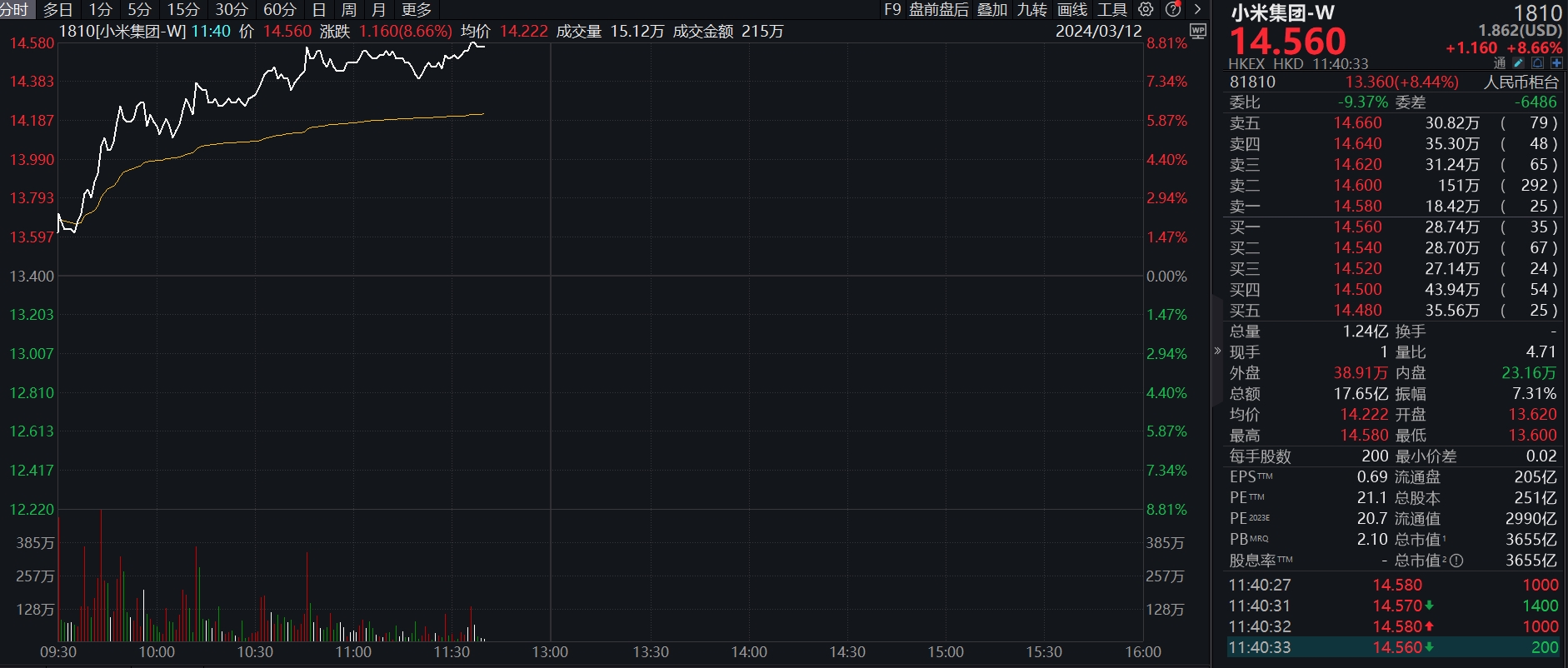Click the 通 stock connect badge
This screenshot has width=1568, height=668.
click(x=1500, y=63)
